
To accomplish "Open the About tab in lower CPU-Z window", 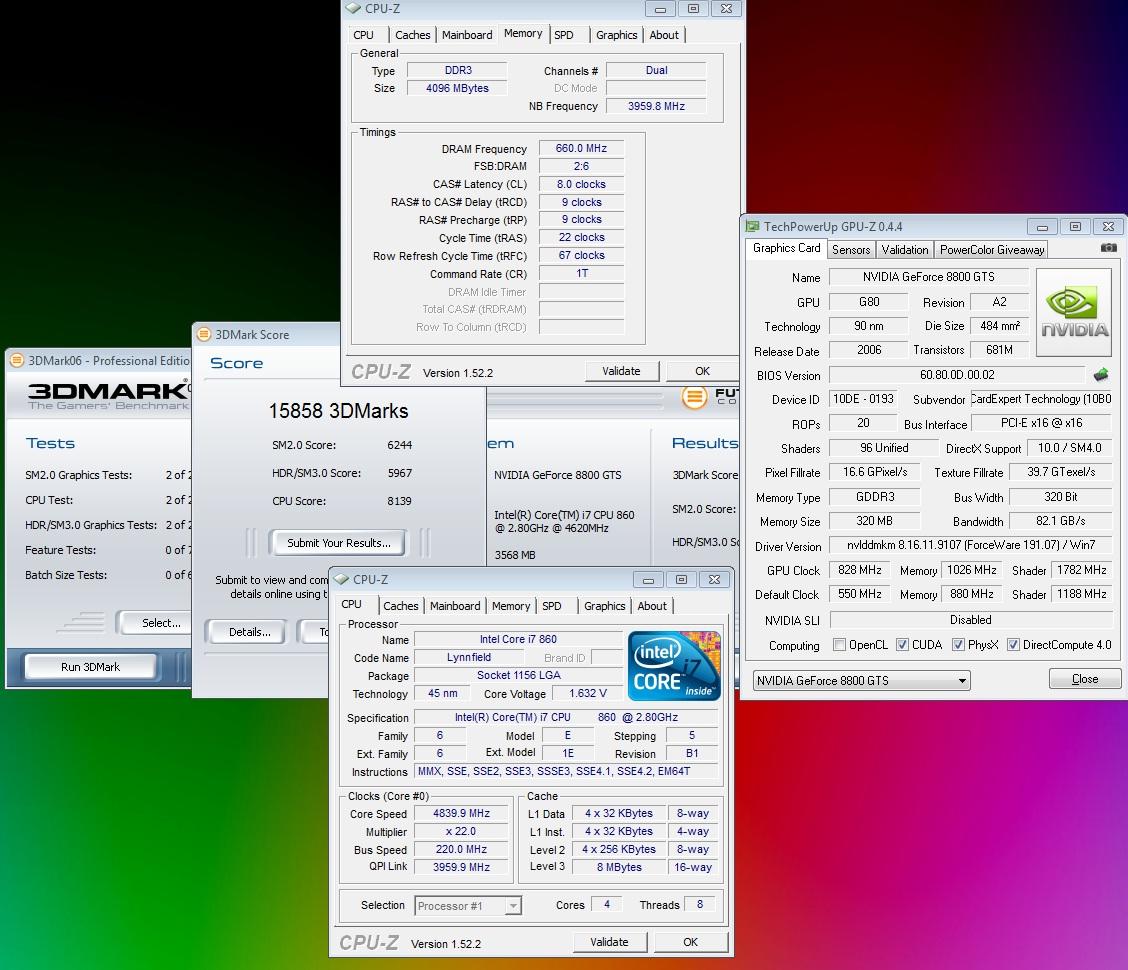I will click(652, 606).
